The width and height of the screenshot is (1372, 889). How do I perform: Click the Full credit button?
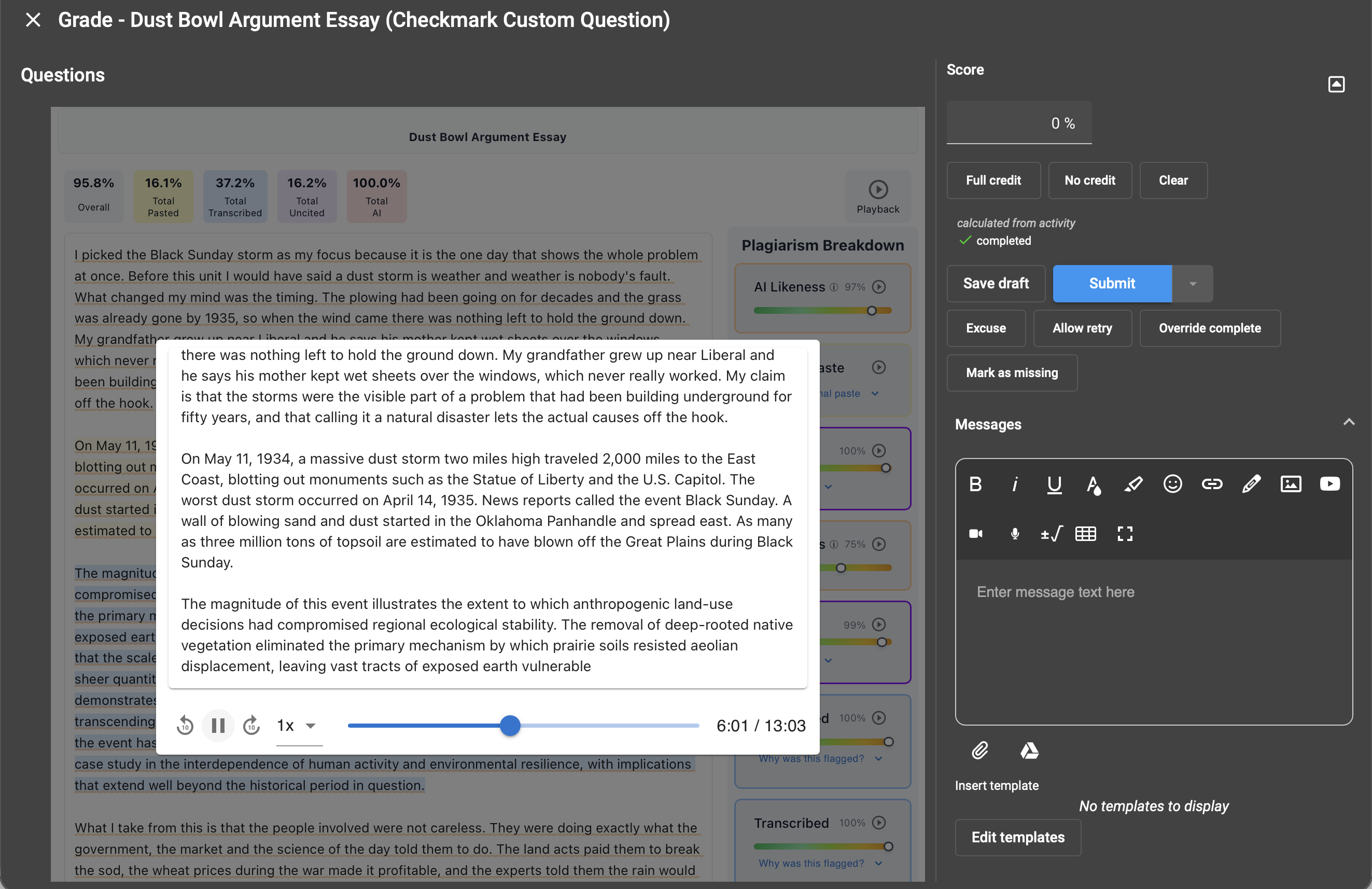(993, 180)
